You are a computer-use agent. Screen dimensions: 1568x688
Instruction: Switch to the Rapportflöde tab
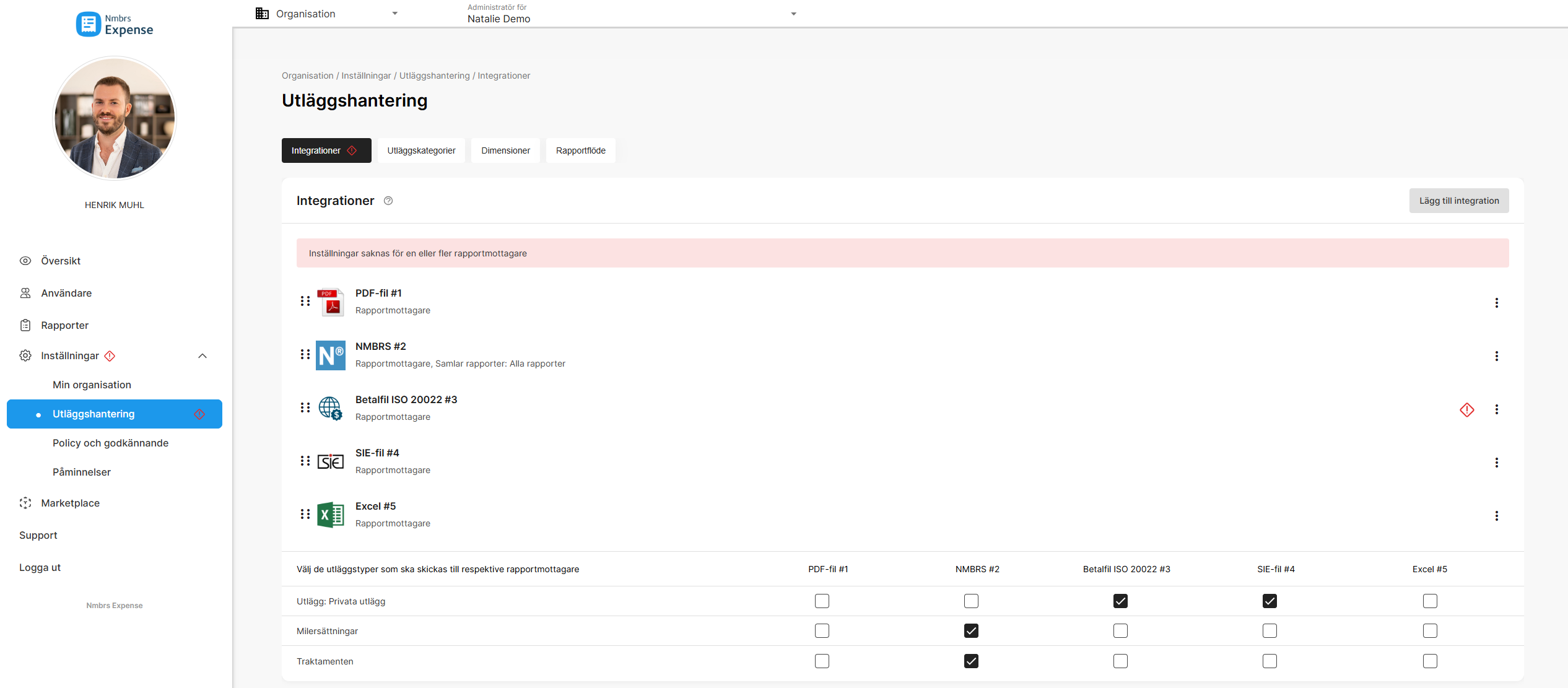click(580, 150)
